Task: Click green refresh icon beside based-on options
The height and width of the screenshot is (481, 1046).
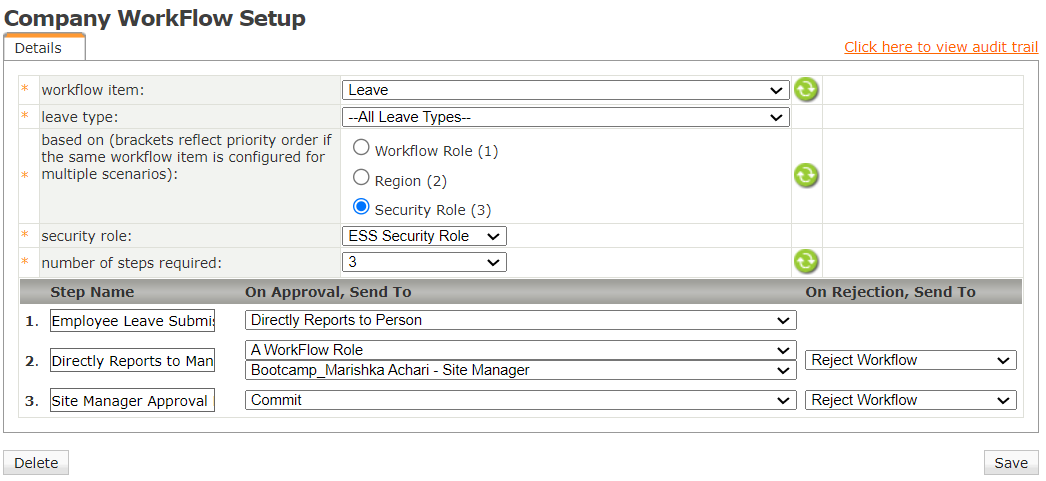Action: [x=806, y=176]
